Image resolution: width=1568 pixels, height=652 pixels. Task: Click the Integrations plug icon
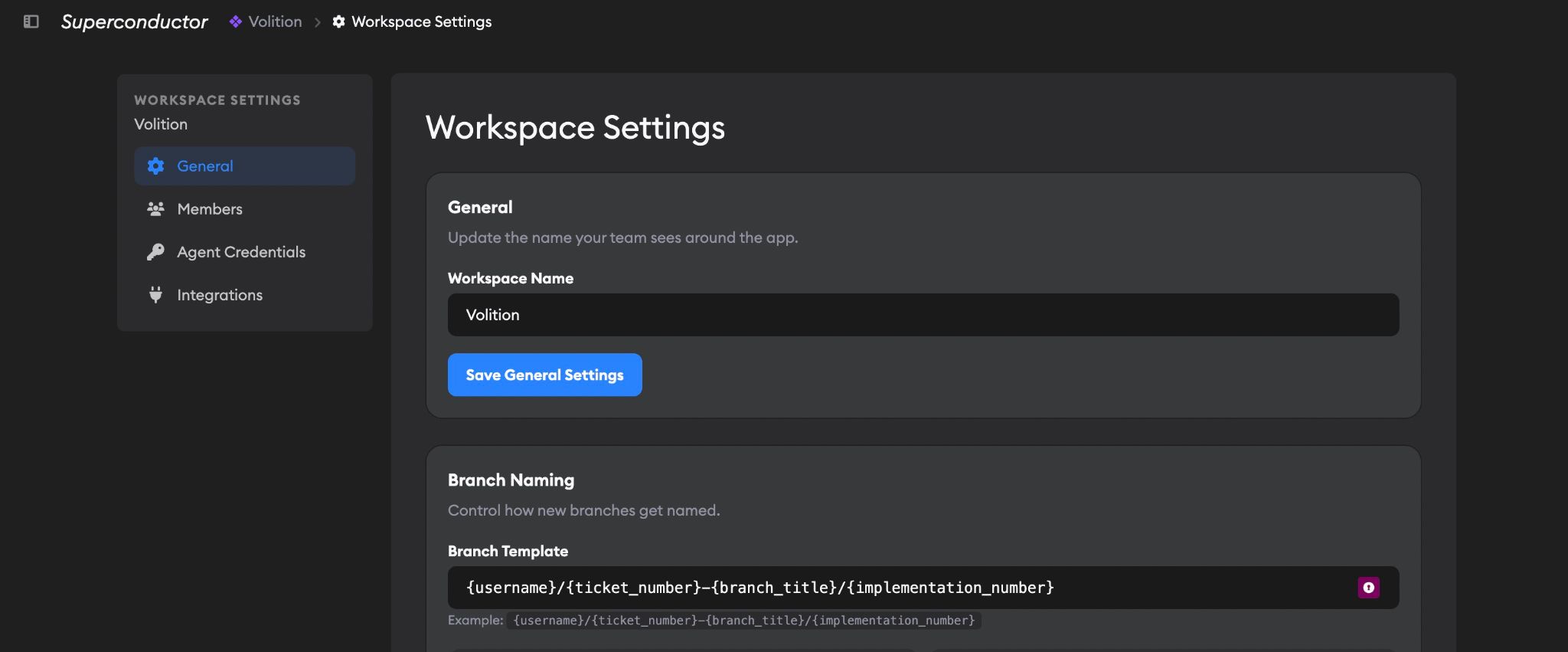155,295
